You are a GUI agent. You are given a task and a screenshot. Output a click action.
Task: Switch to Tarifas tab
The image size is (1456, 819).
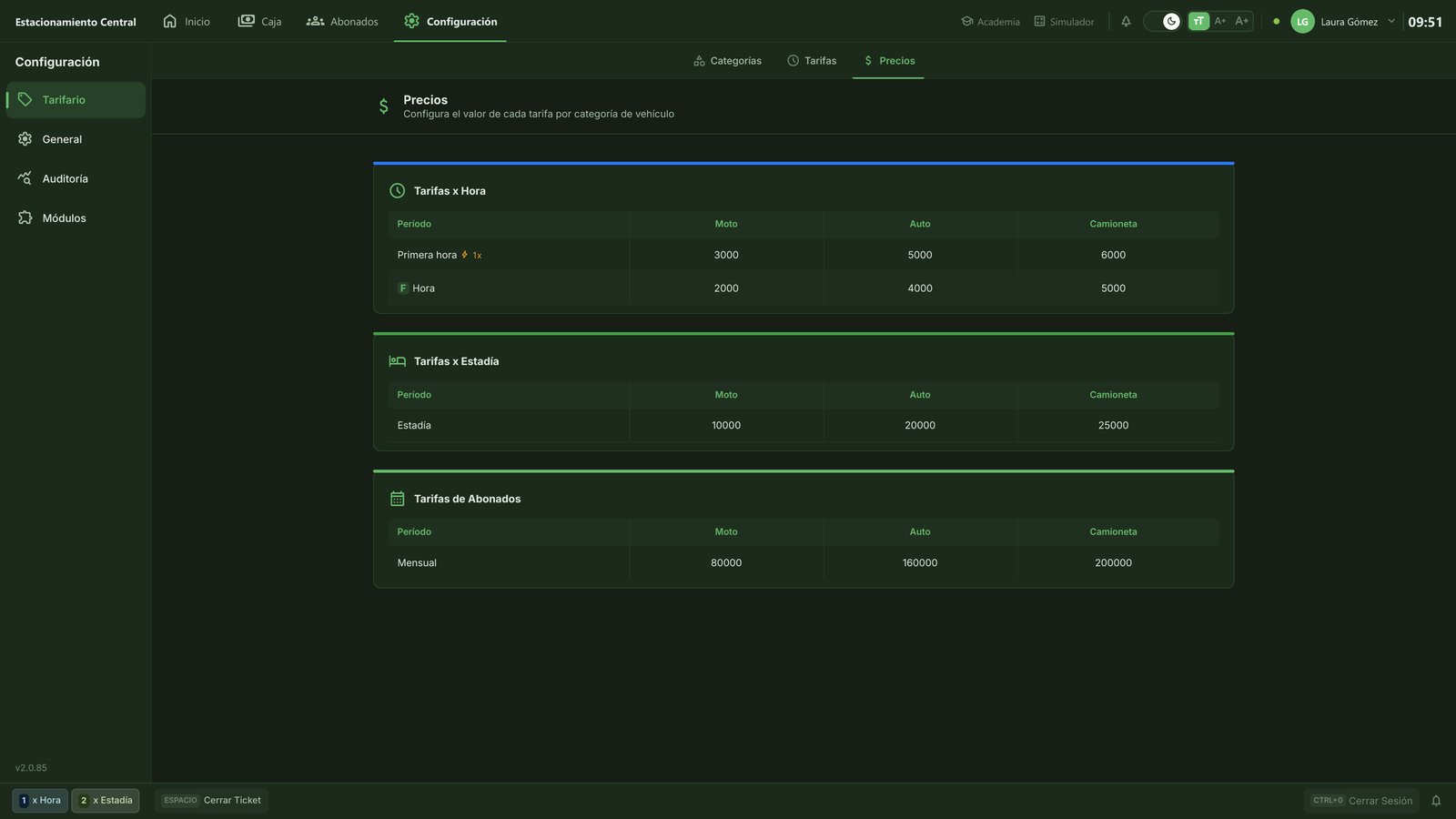812,61
